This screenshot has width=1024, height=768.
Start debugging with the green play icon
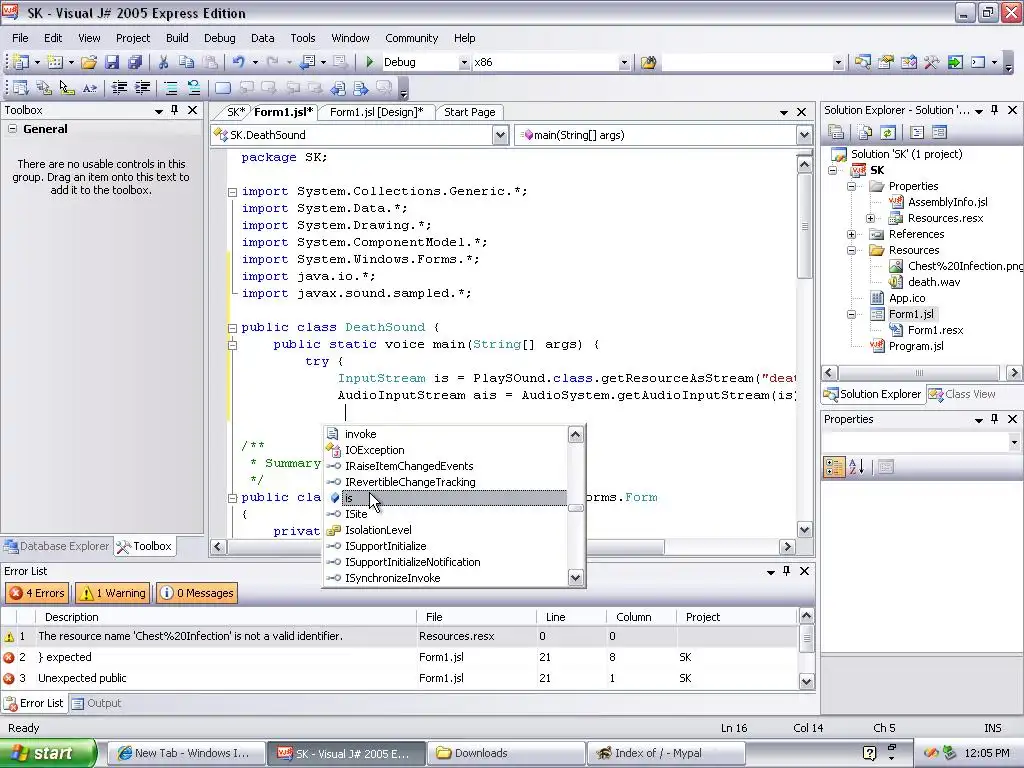tap(370, 62)
